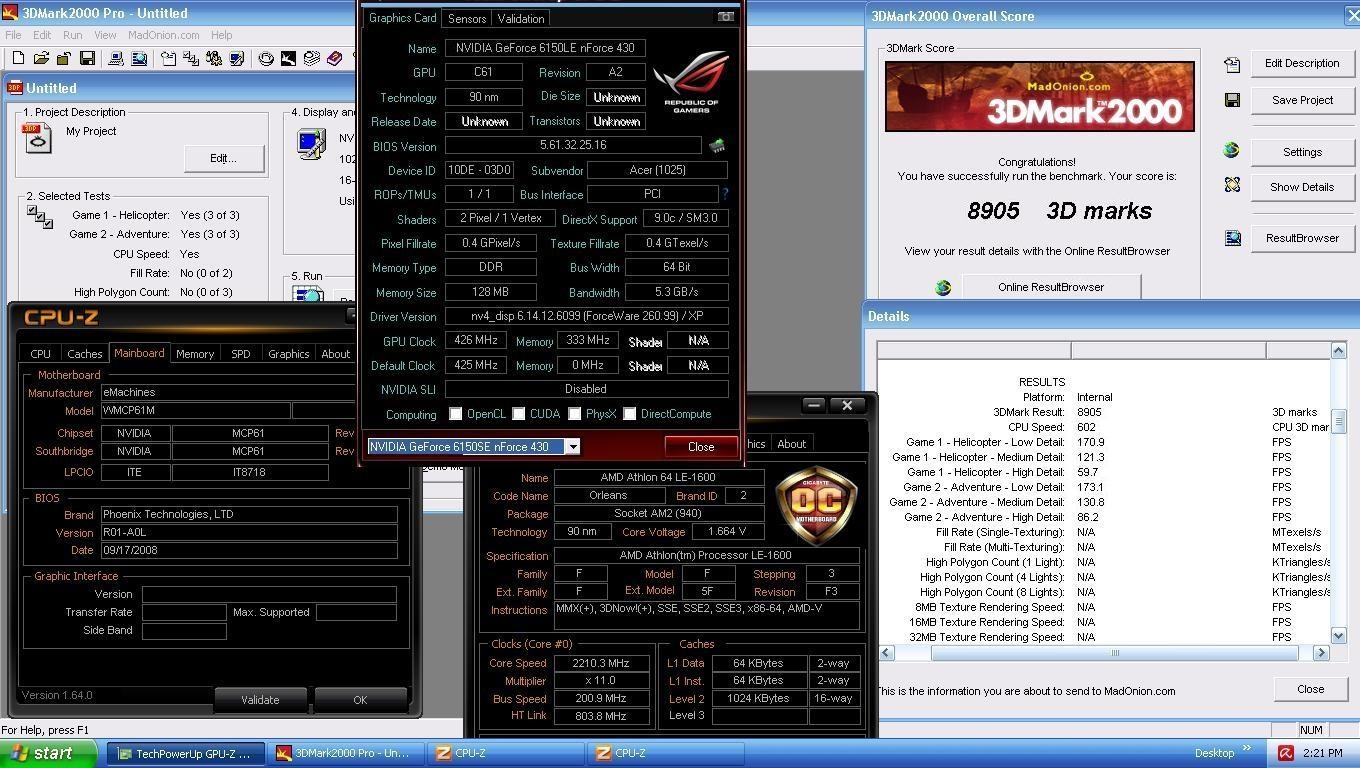The image size is (1360, 768).
Task: Enable the PhysX checkbox
Action: click(575, 414)
